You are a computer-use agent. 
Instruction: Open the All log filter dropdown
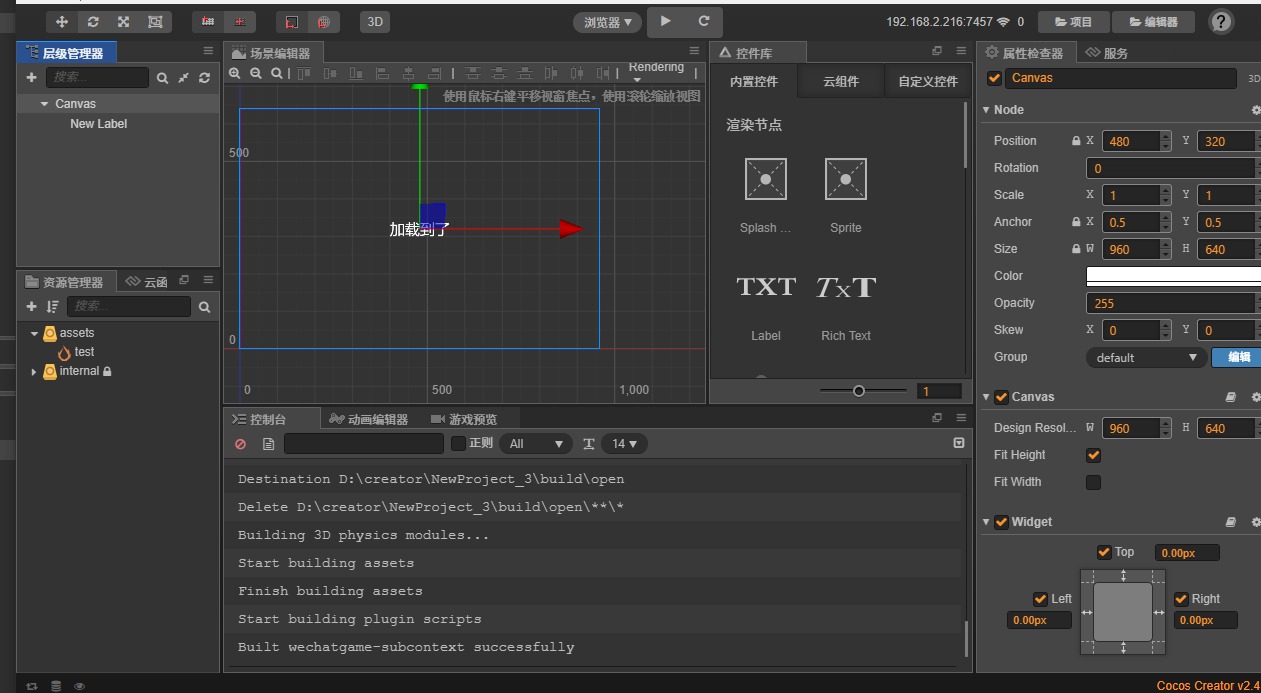[537, 443]
